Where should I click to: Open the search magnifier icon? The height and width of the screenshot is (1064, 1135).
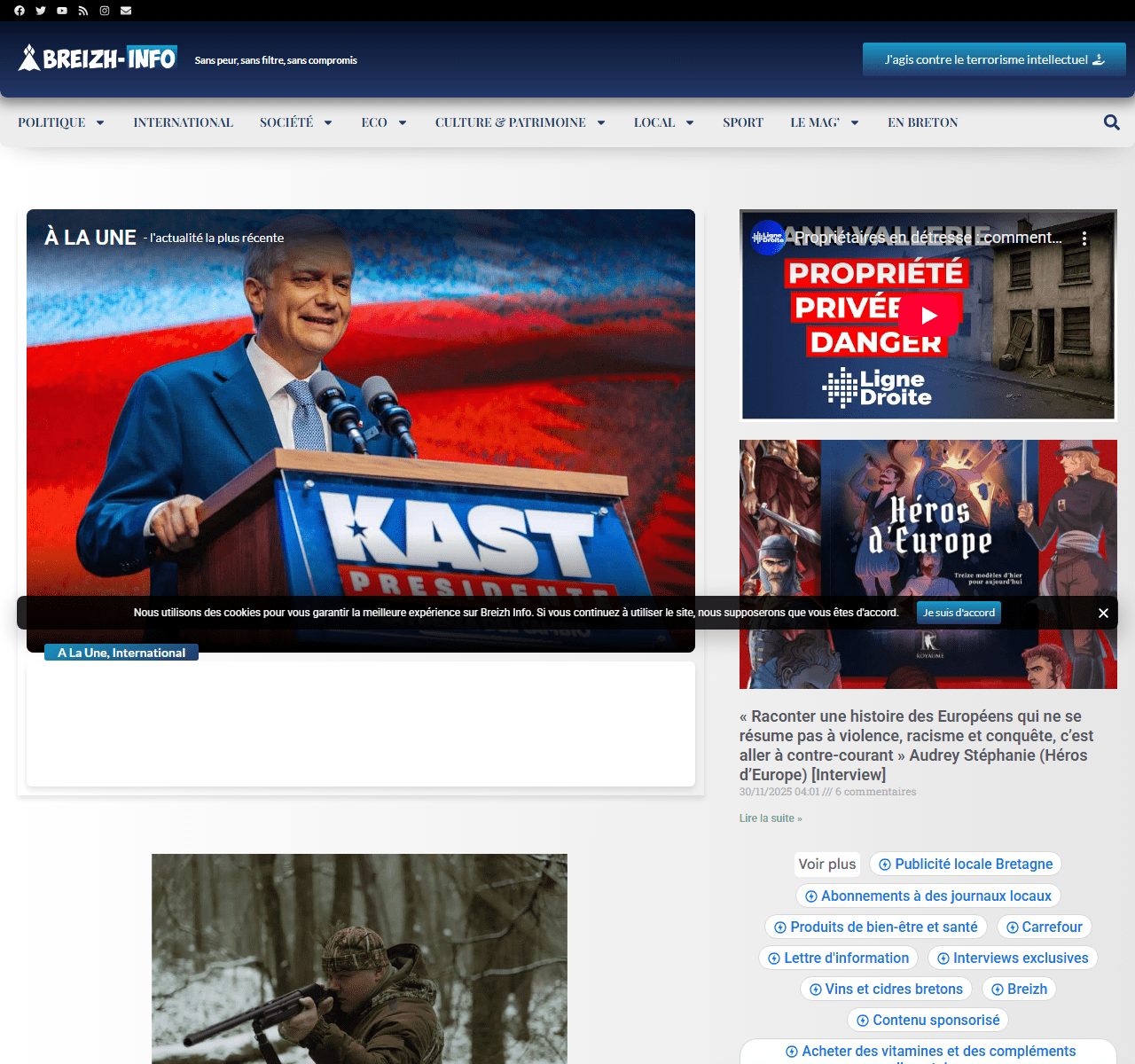[1111, 122]
